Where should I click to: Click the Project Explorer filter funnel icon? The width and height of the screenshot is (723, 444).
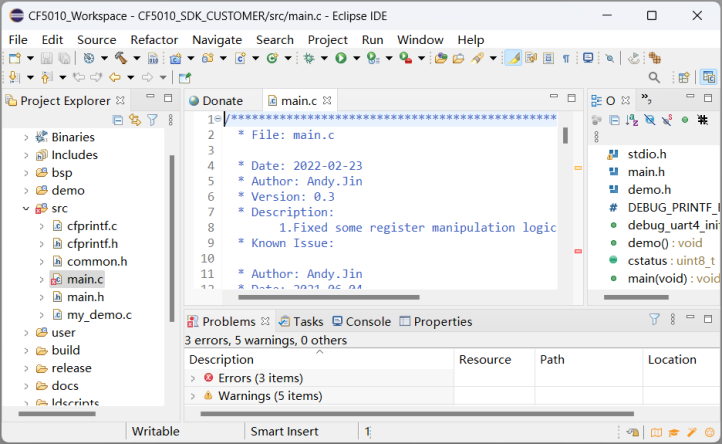[152, 120]
